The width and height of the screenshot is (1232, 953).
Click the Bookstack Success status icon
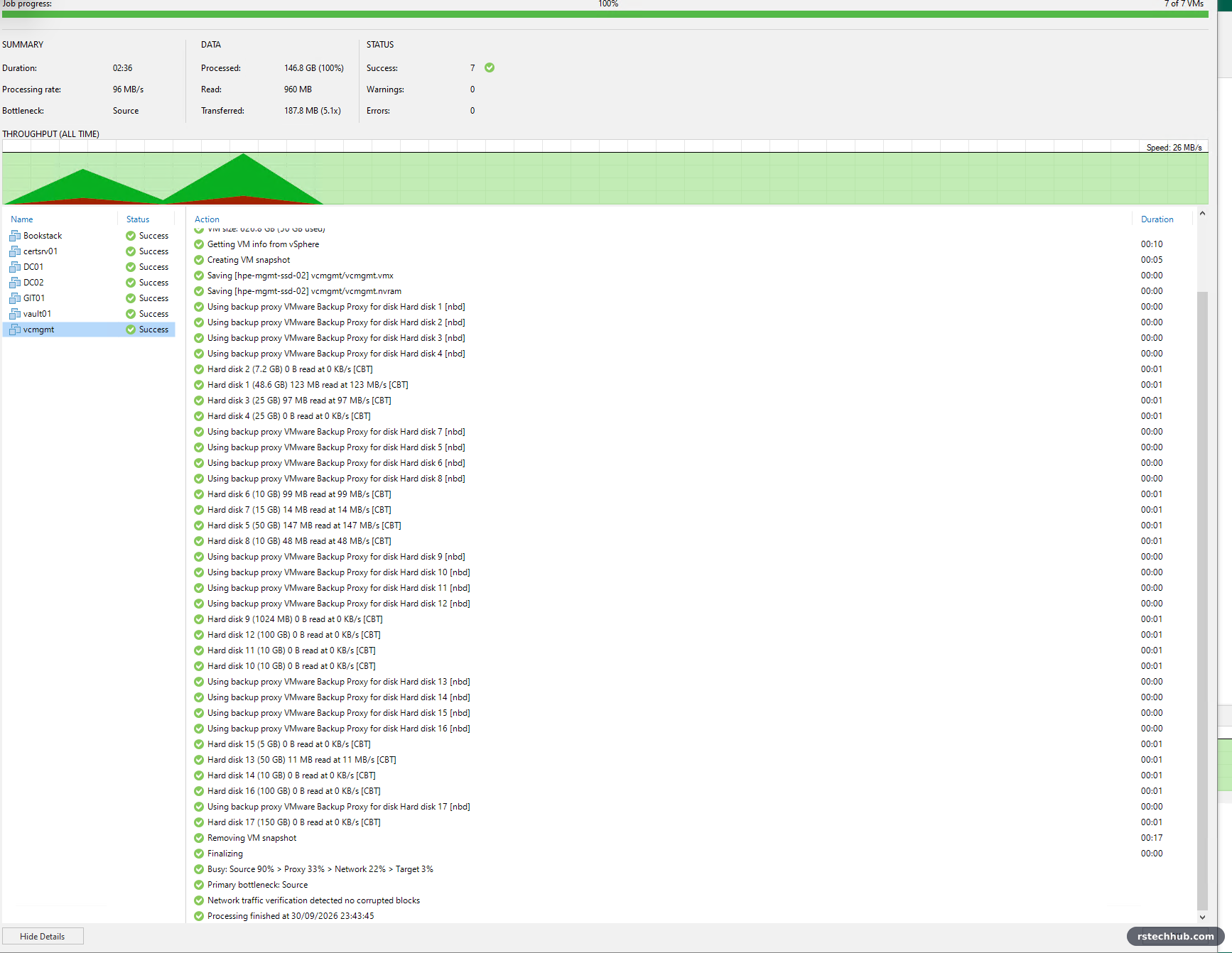tap(131, 236)
